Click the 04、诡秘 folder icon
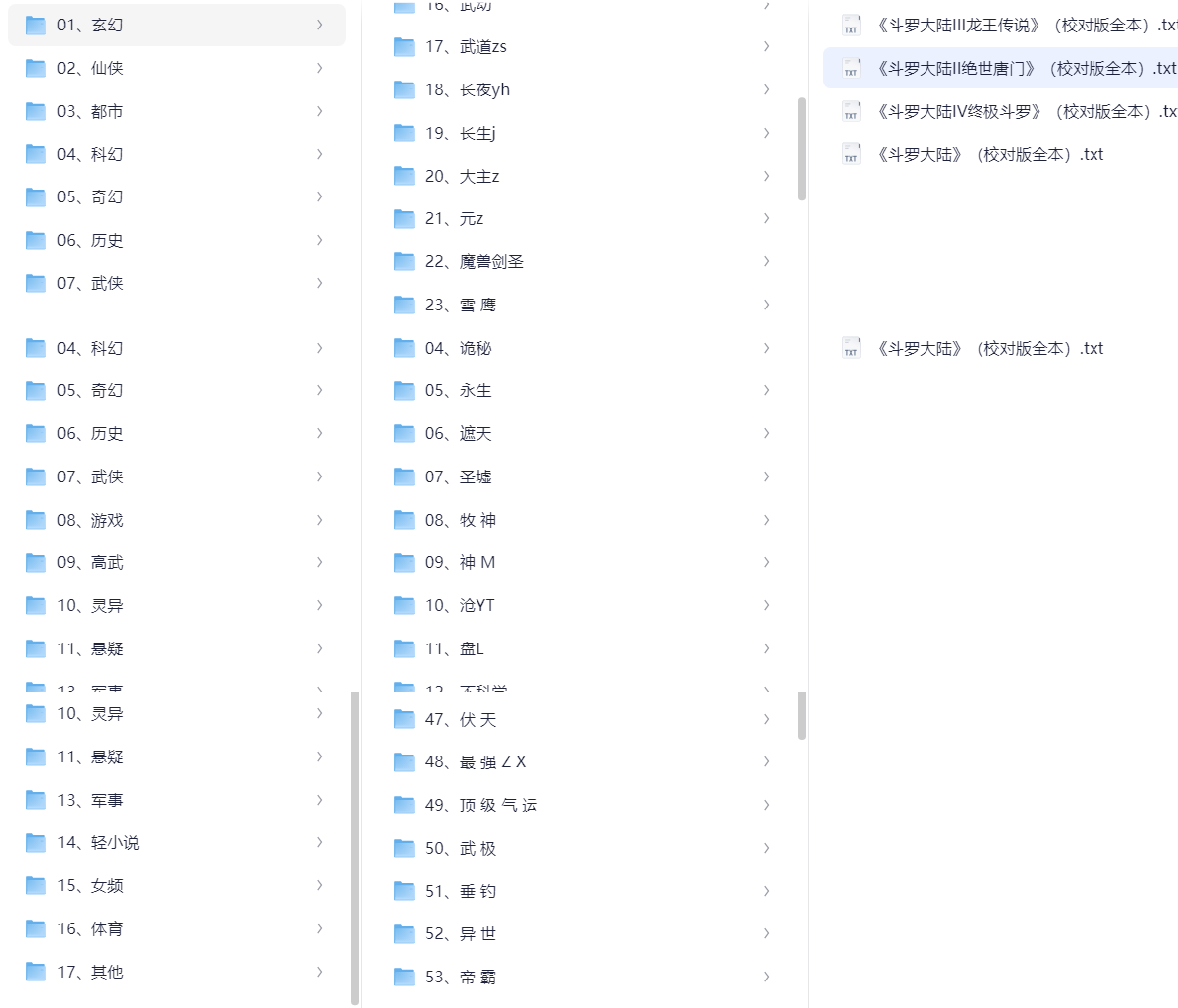 click(404, 348)
